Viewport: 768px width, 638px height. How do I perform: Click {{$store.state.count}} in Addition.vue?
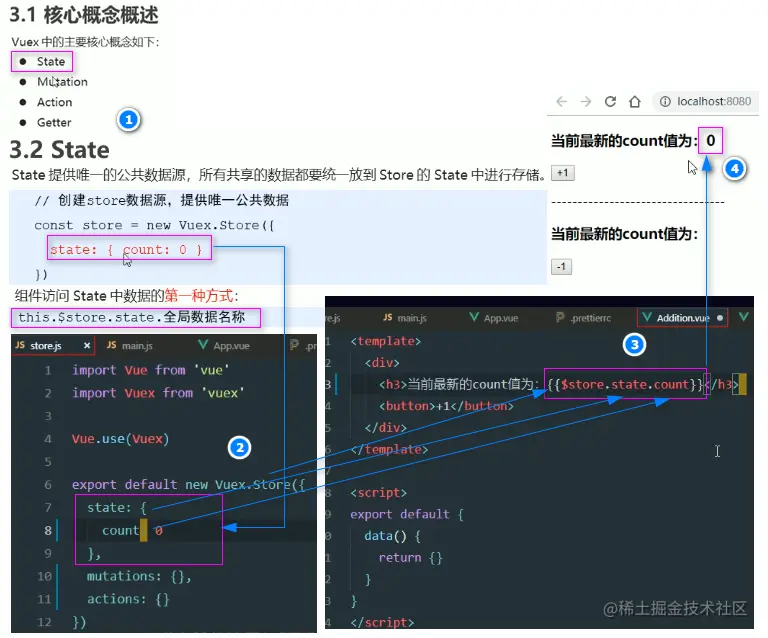click(625, 384)
